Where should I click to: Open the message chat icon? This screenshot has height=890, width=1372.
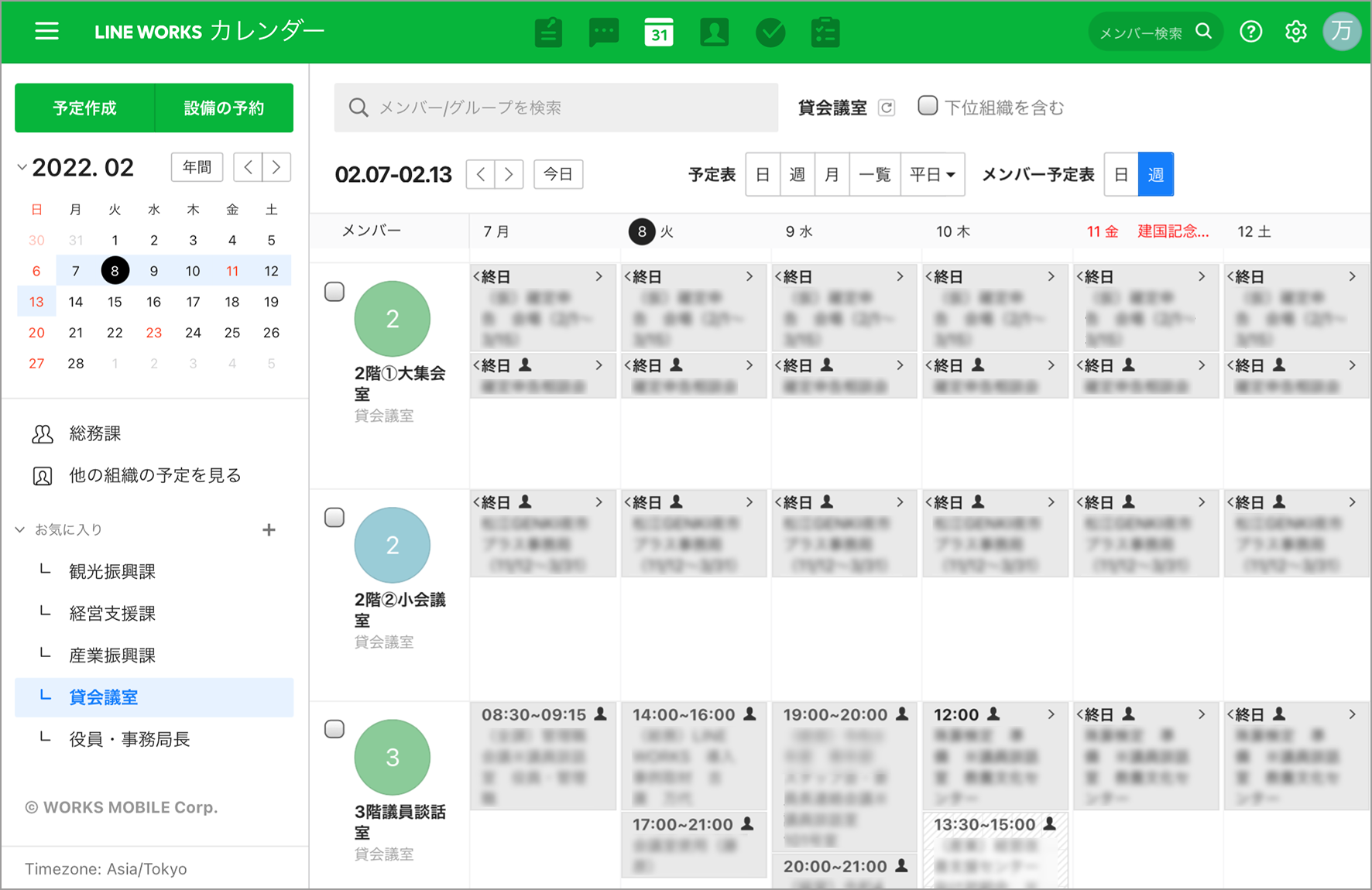tap(603, 33)
